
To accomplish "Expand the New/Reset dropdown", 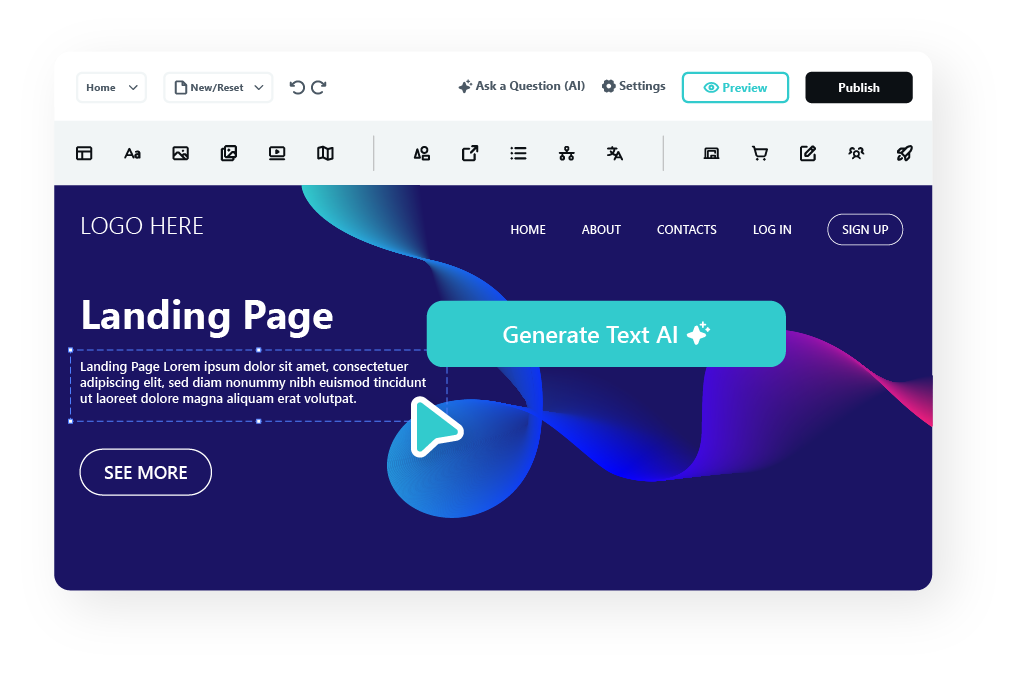I will 218,88.
